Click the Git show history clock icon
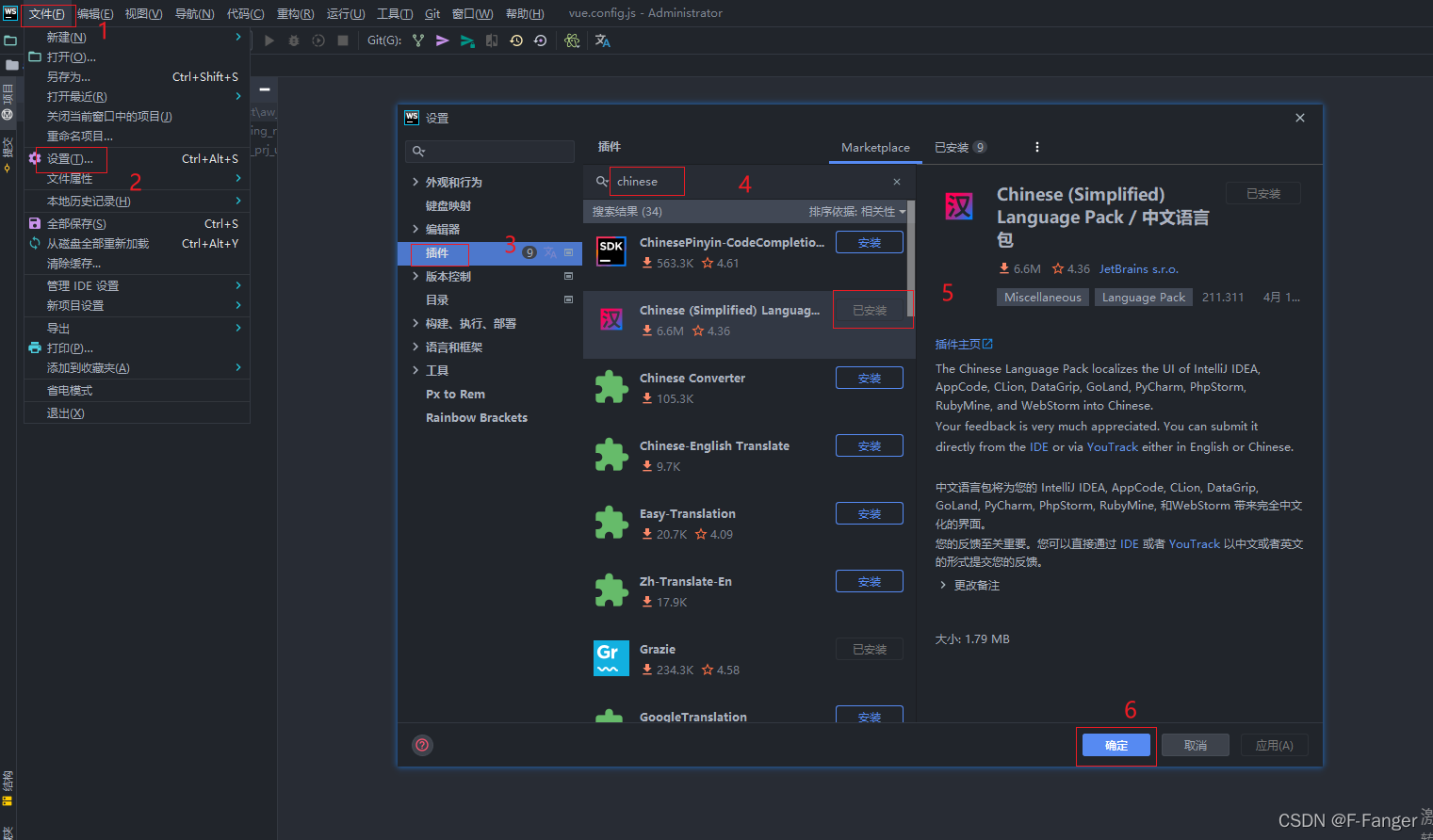This screenshot has width=1433, height=840. point(516,40)
